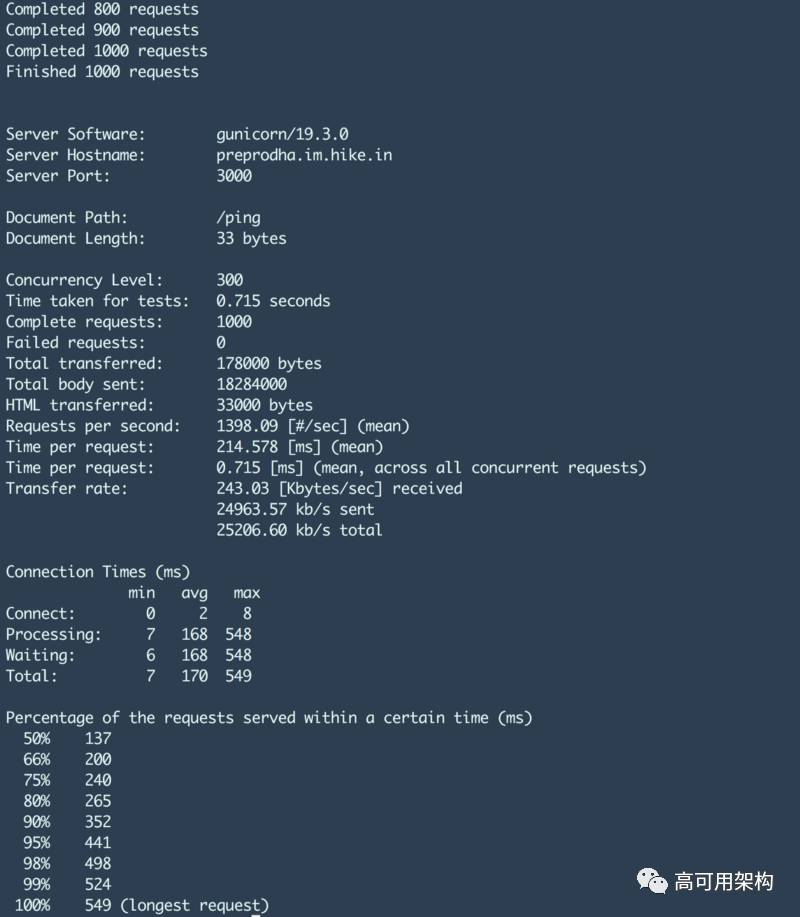Click the hostname preprodha.im.hike.in

tap(304, 155)
